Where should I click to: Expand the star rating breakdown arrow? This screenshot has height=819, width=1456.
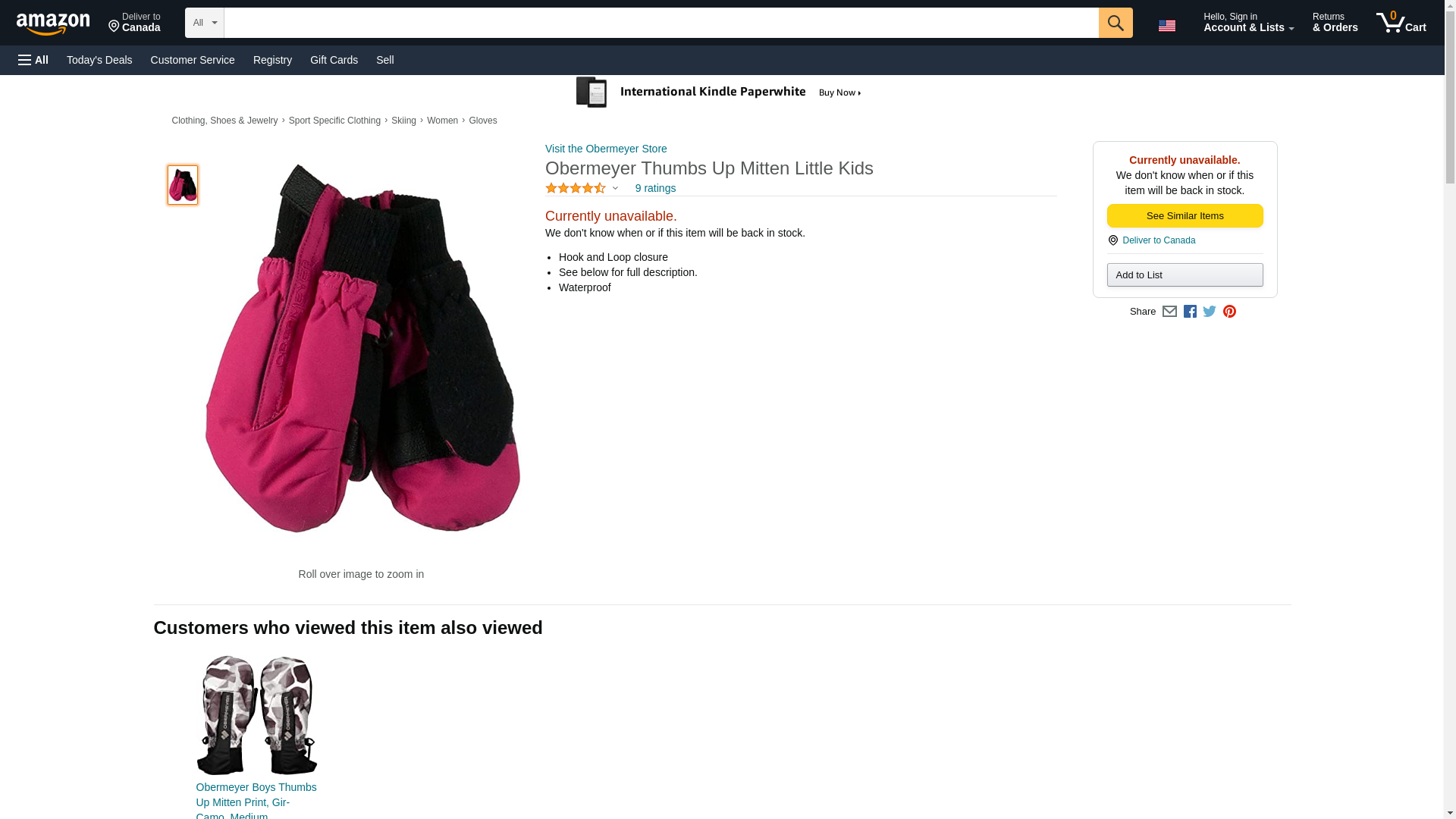[x=615, y=188]
